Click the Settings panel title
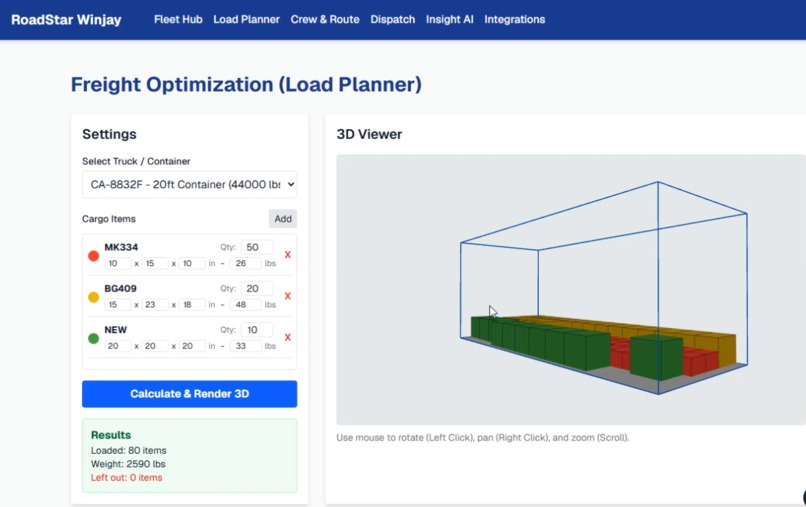Image resolution: width=806 pixels, height=507 pixels. point(109,134)
